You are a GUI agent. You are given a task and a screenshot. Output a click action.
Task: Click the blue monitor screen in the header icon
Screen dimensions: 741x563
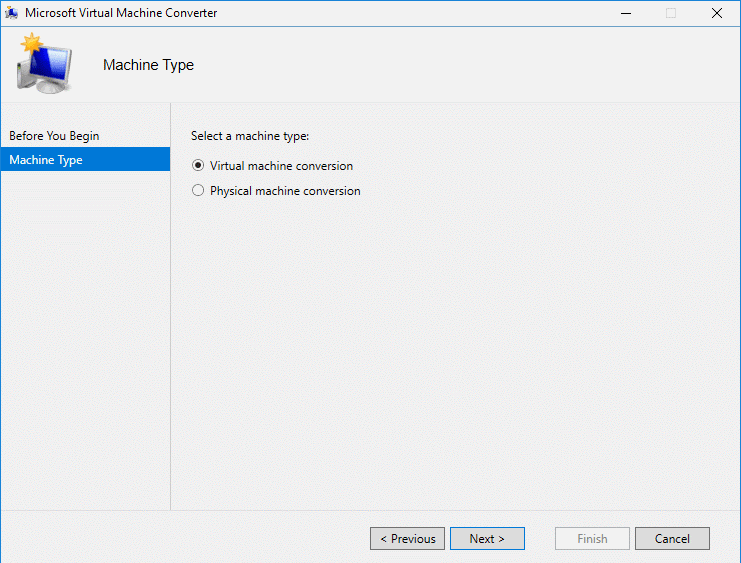point(49,63)
